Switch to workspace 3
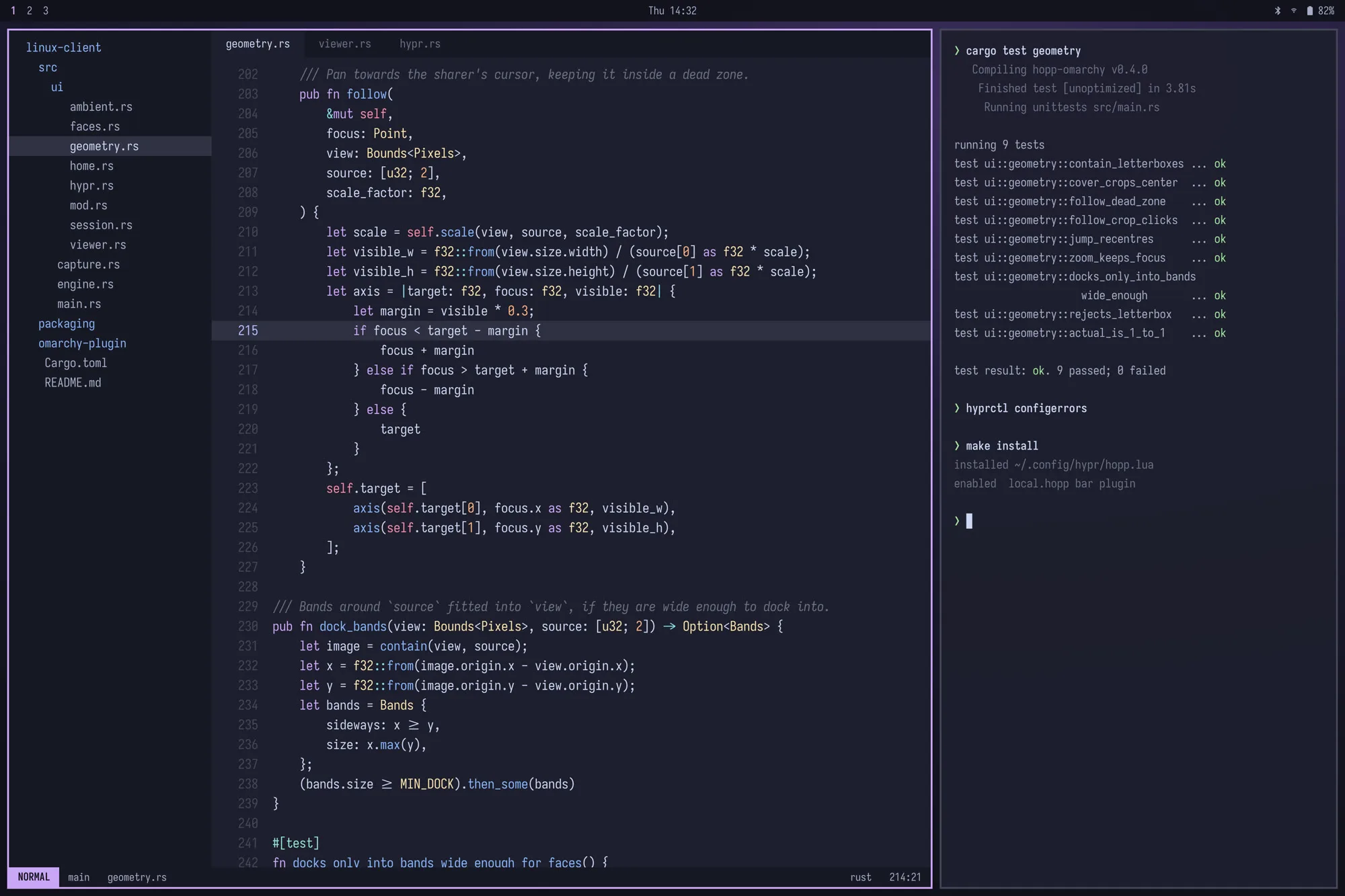Viewport: 1345px width, 896px height. click(45, 11)
